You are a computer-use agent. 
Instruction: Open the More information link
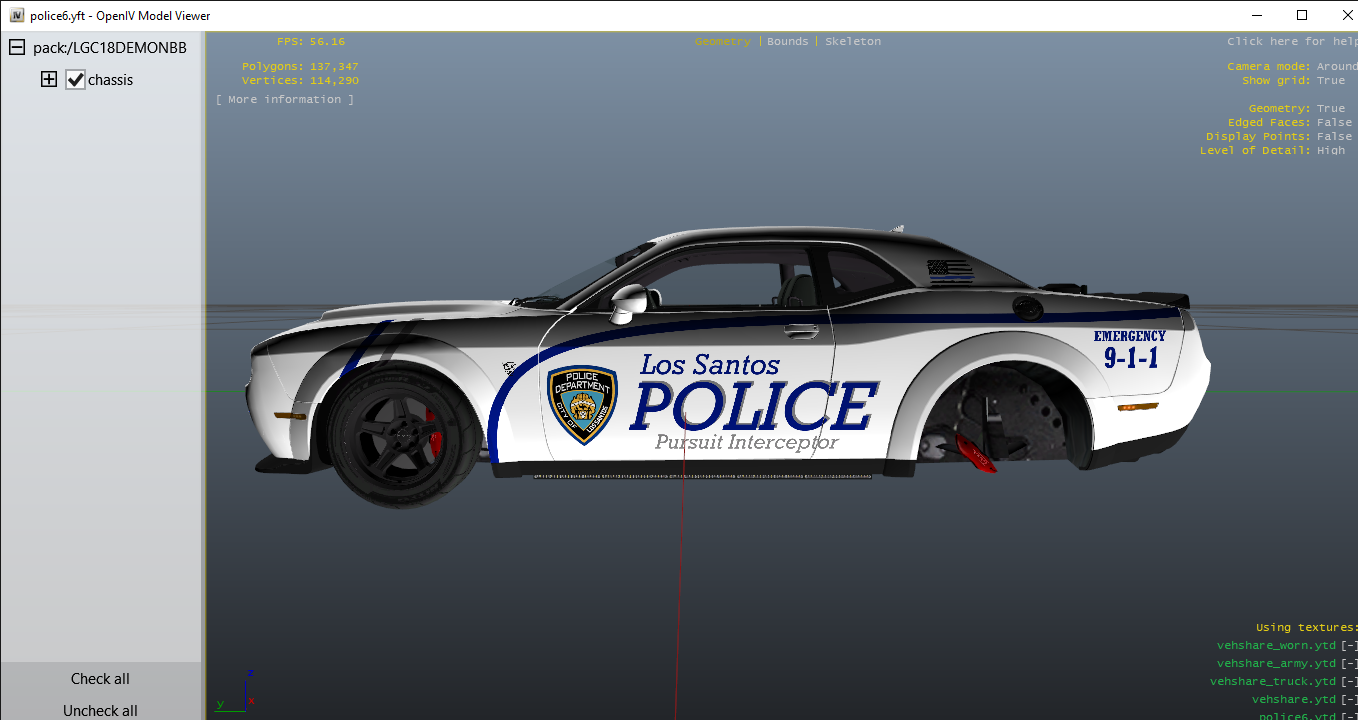(x=285, y=100)
